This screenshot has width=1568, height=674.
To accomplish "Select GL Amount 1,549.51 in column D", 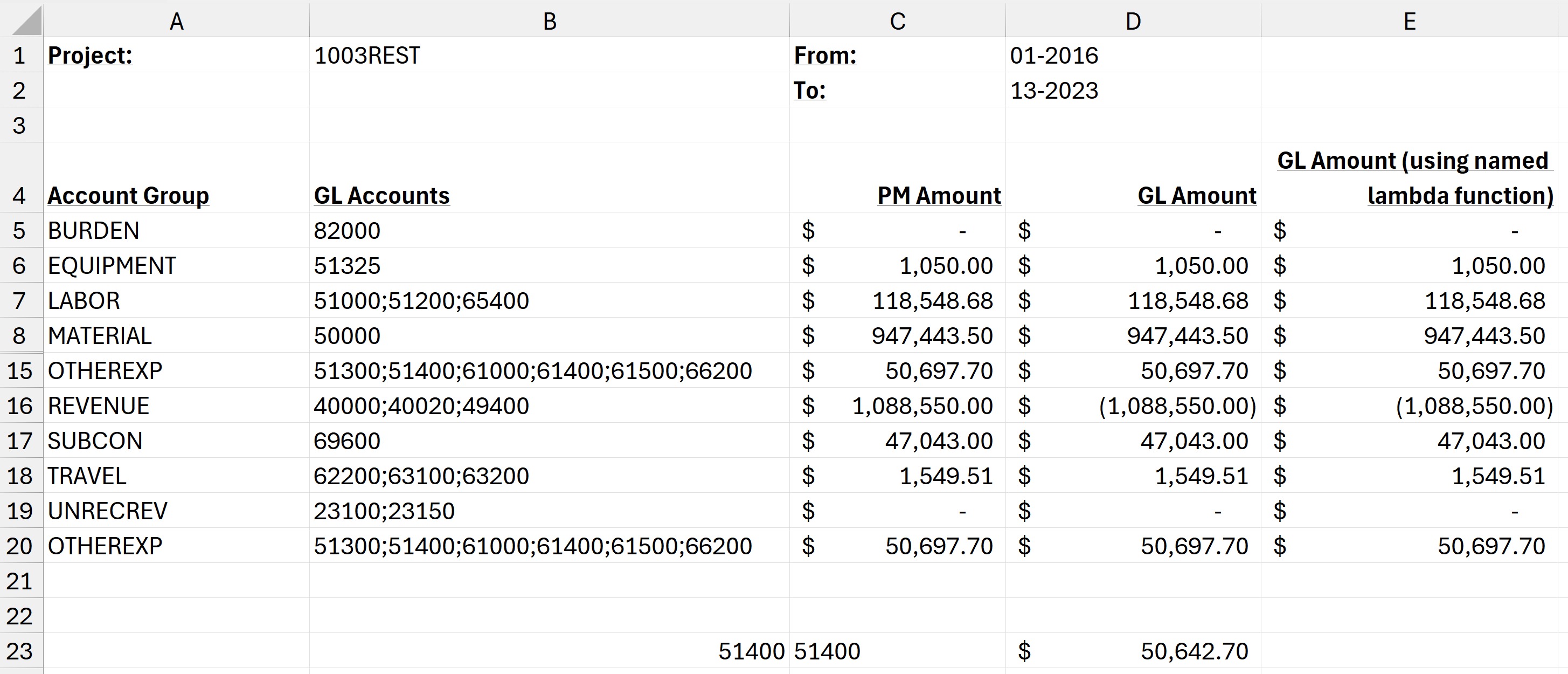I will [x=1133, y=476].
